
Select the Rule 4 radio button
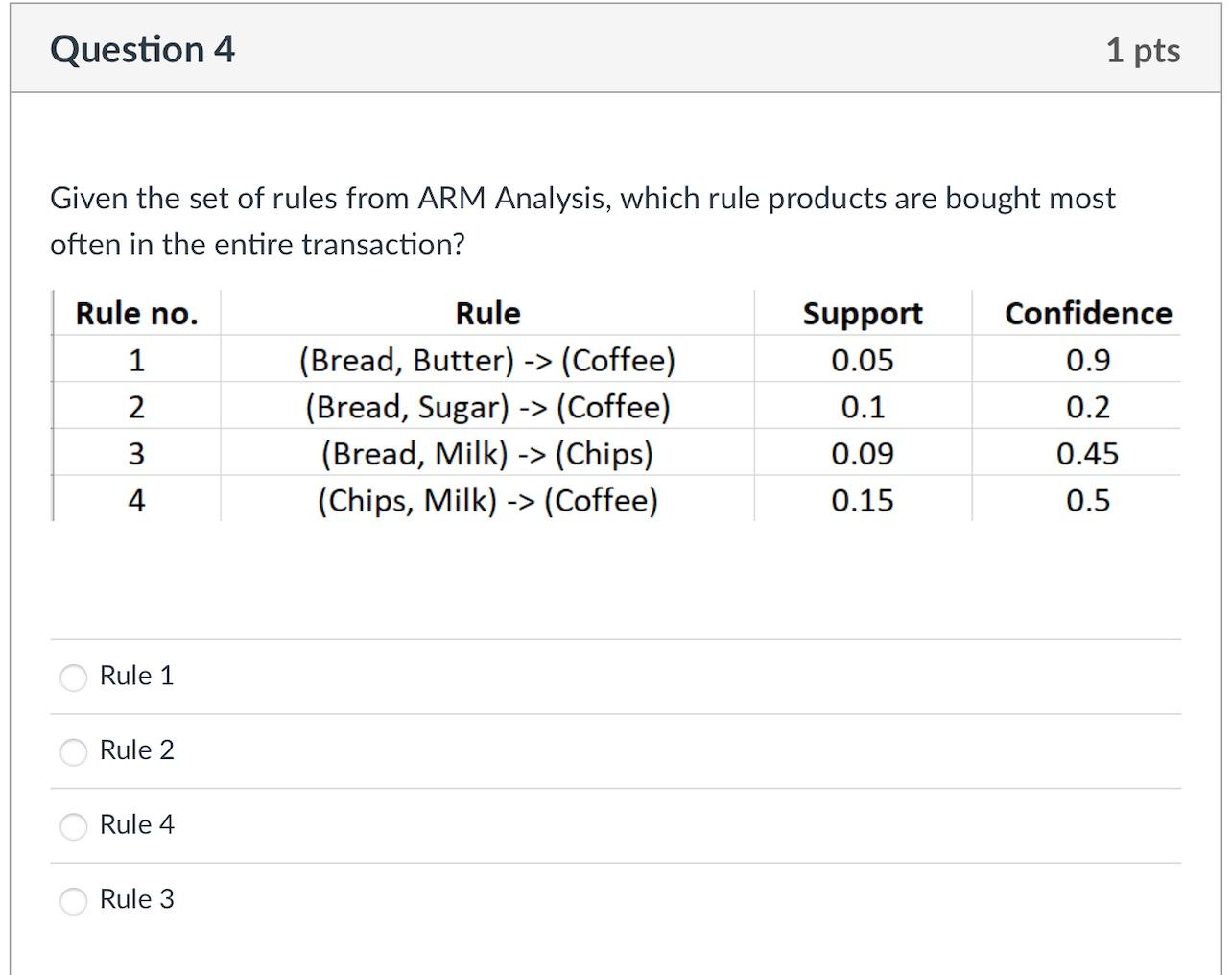click(73, 826)
